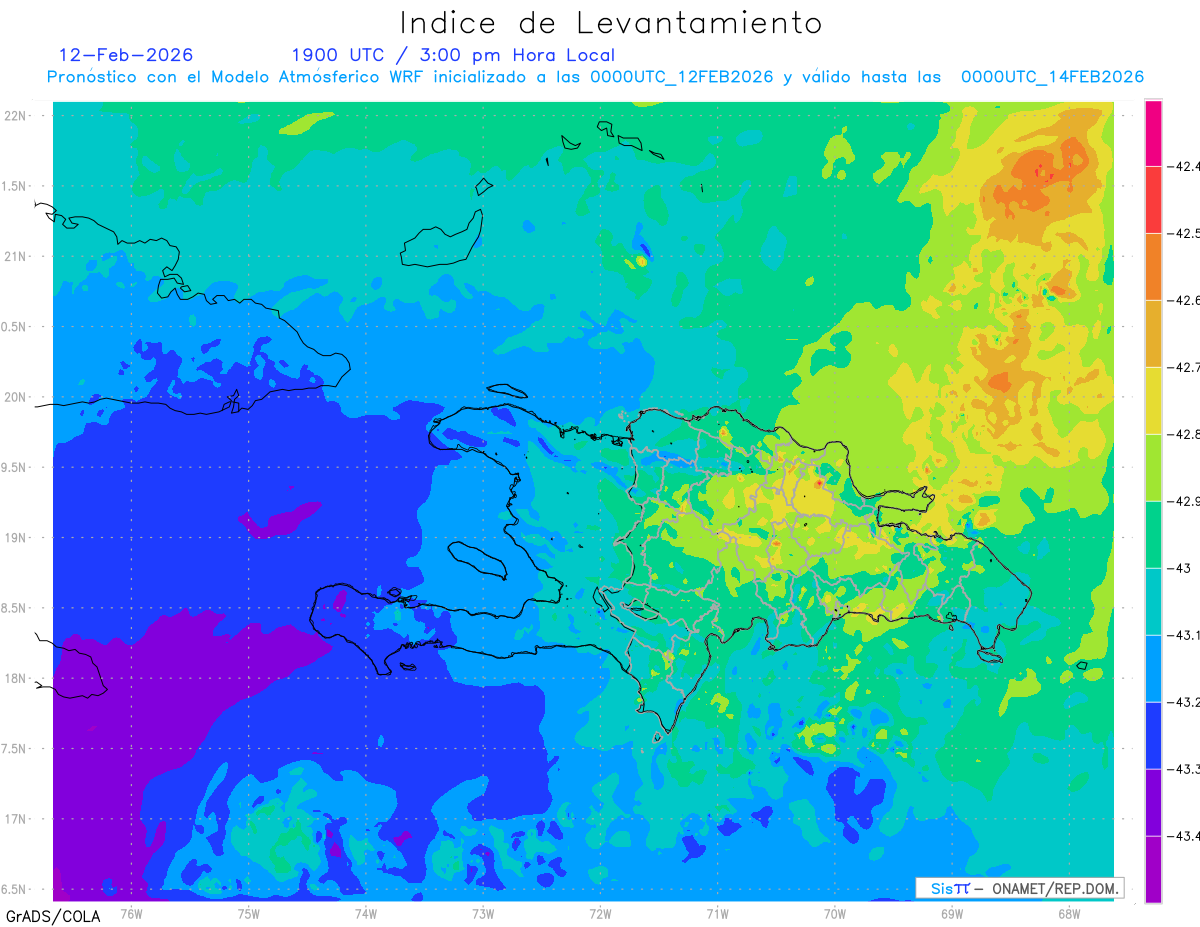The image size is (1200, 927).
Task: Click the color bar value '-43.3'
Action: tap(1182, 769)
